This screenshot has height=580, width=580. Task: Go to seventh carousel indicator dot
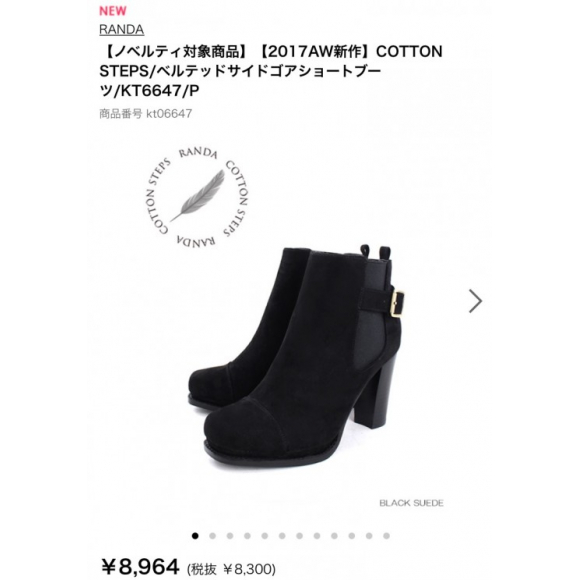point(299,536)
